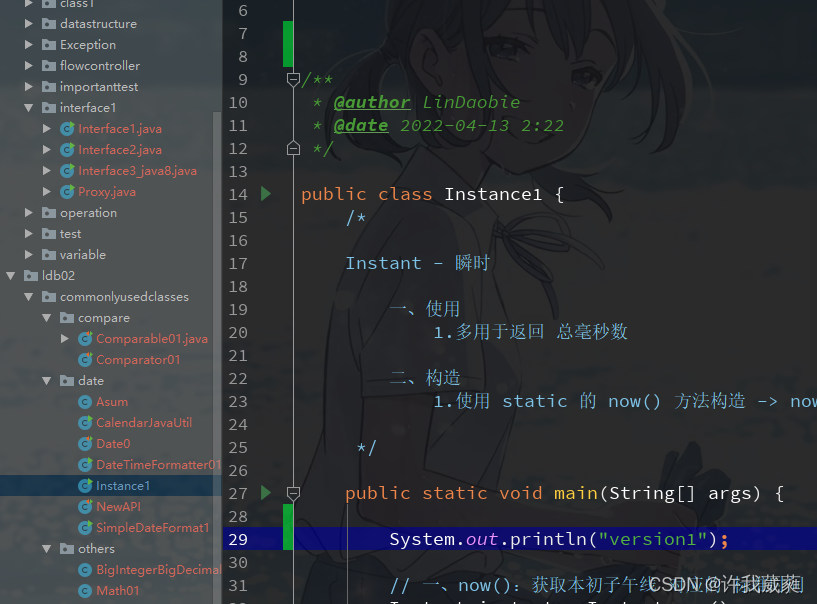Click the run arrow beside the main method
This screenshot has height=604, width=817.
click(x=265, y=492)
